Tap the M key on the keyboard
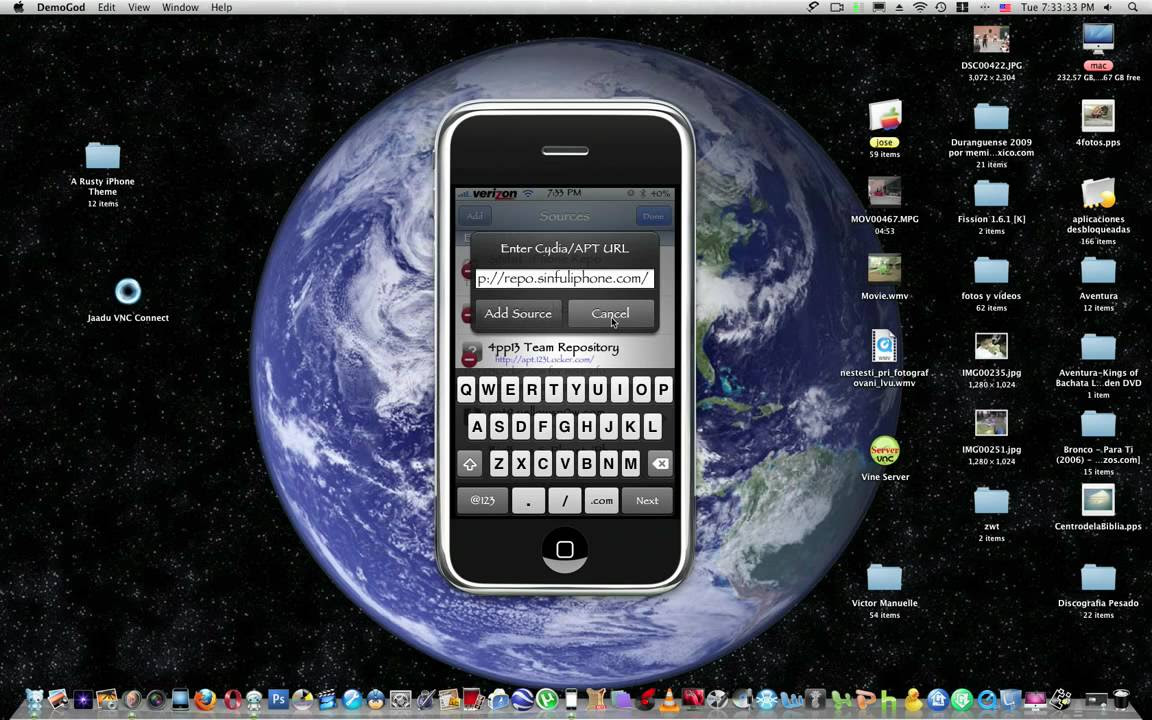This screenshot has width=1152, height=720. tap(630, 464)
